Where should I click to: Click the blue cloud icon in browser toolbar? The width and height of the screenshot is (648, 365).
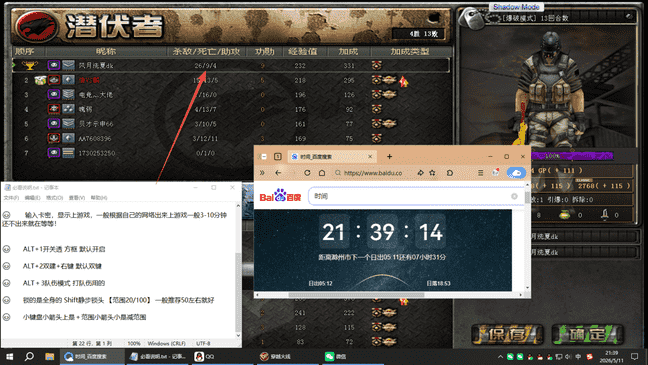[516, 173]
